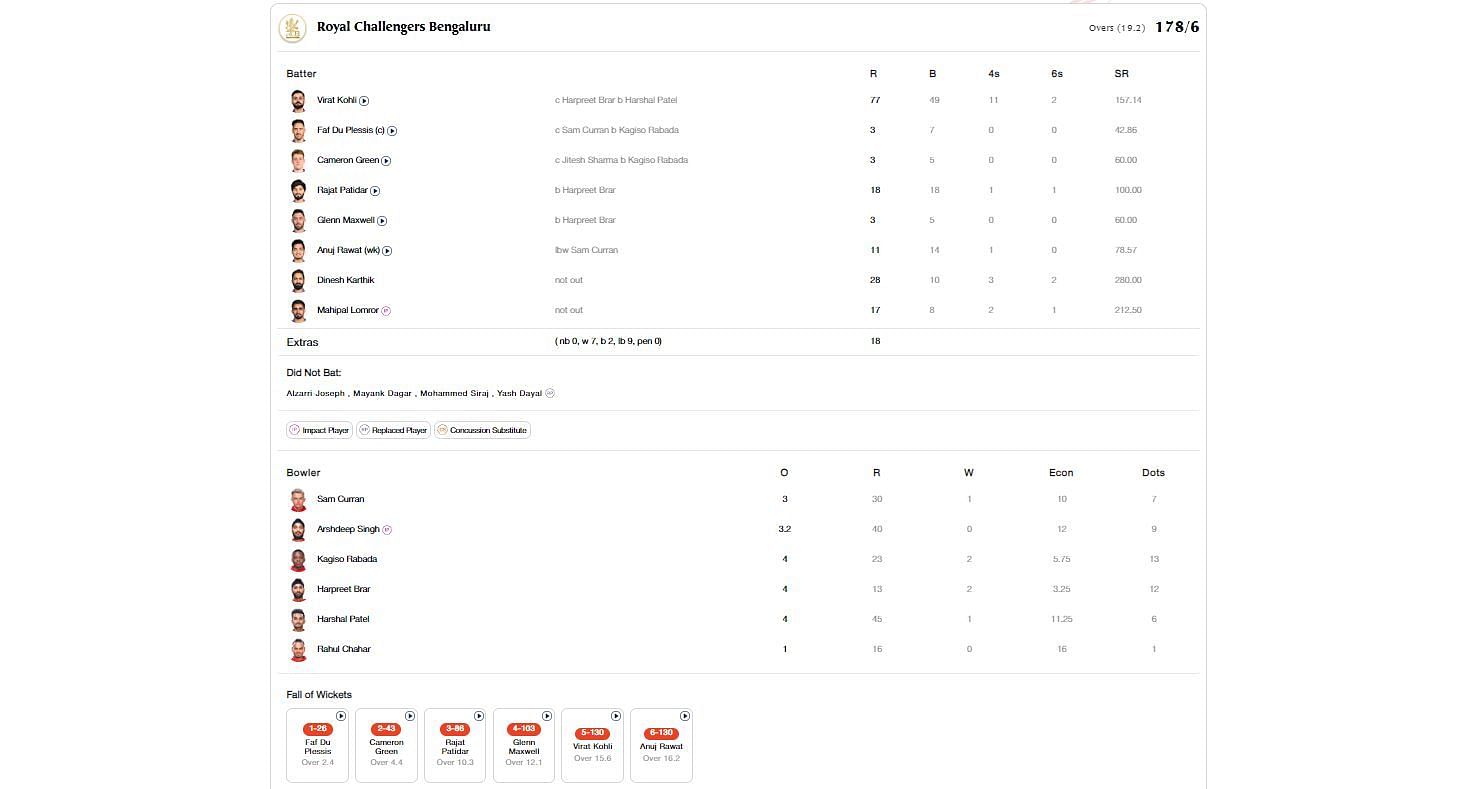Play Anuj Rawat's video icon
Viewport: 1465px width, 789px height.
tap(387, 251)
